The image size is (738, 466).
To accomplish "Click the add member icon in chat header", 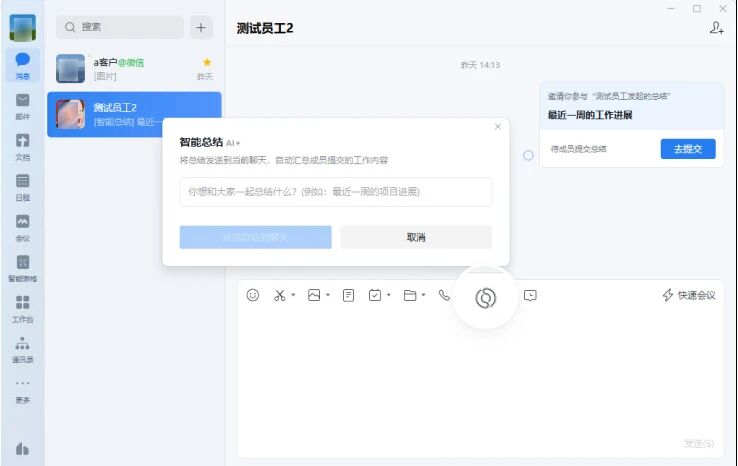I will (x=716, y=28).
